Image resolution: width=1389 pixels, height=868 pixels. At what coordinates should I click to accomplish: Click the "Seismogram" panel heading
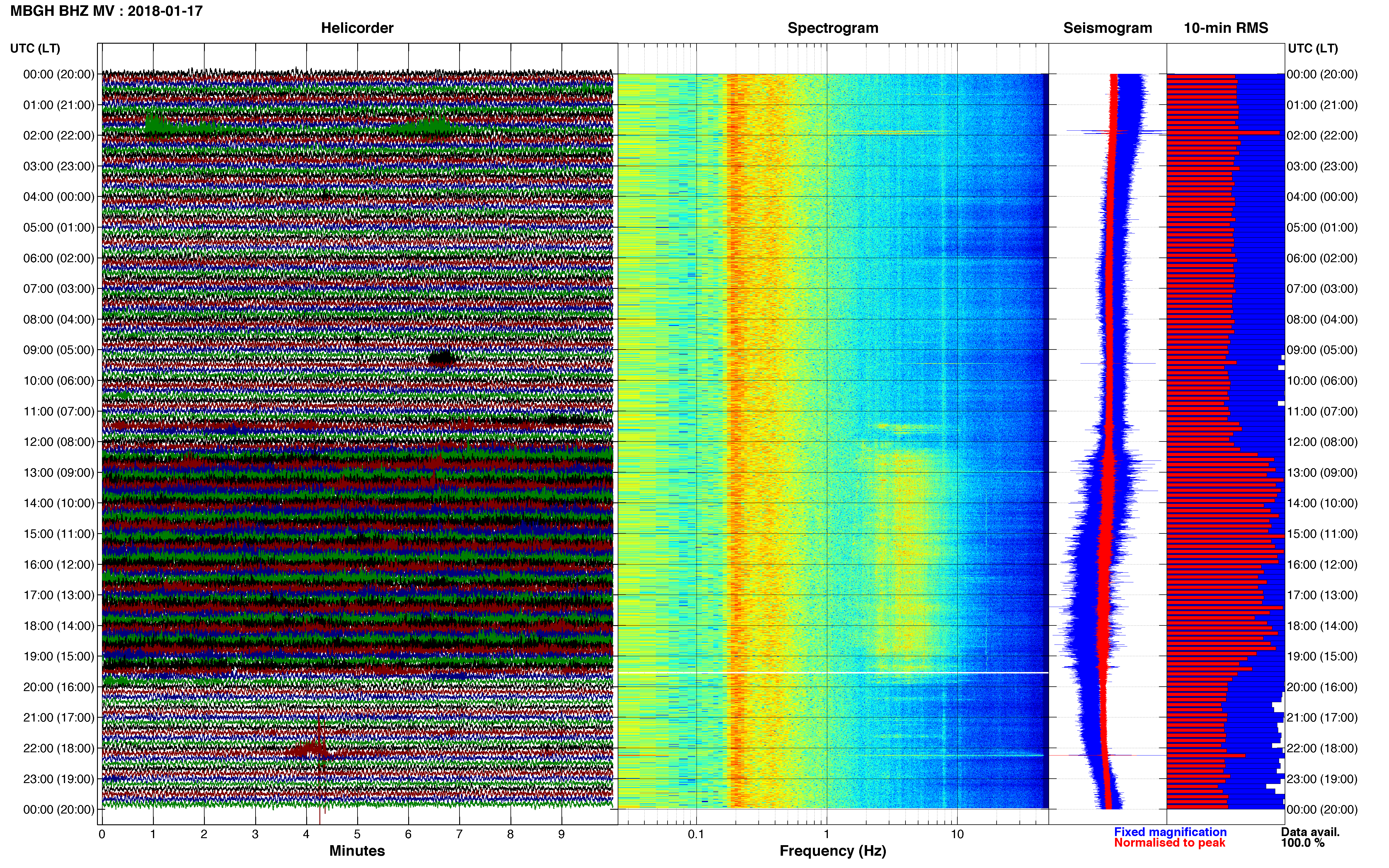click(1108, 28)
